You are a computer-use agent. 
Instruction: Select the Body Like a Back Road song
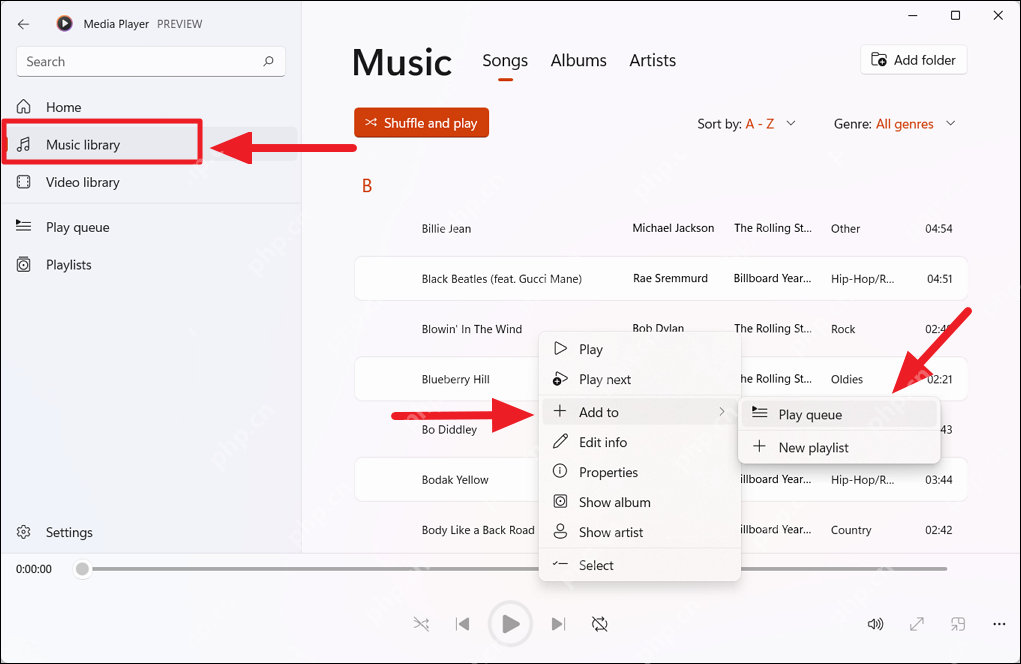(478, 530)
